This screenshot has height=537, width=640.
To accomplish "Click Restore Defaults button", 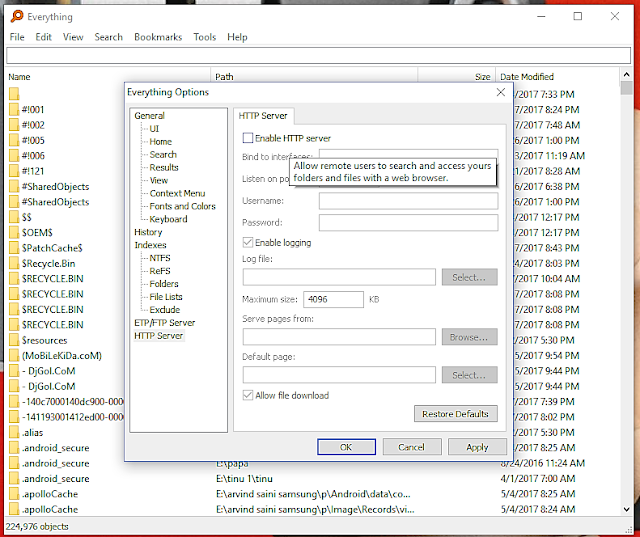I will 456,413.
